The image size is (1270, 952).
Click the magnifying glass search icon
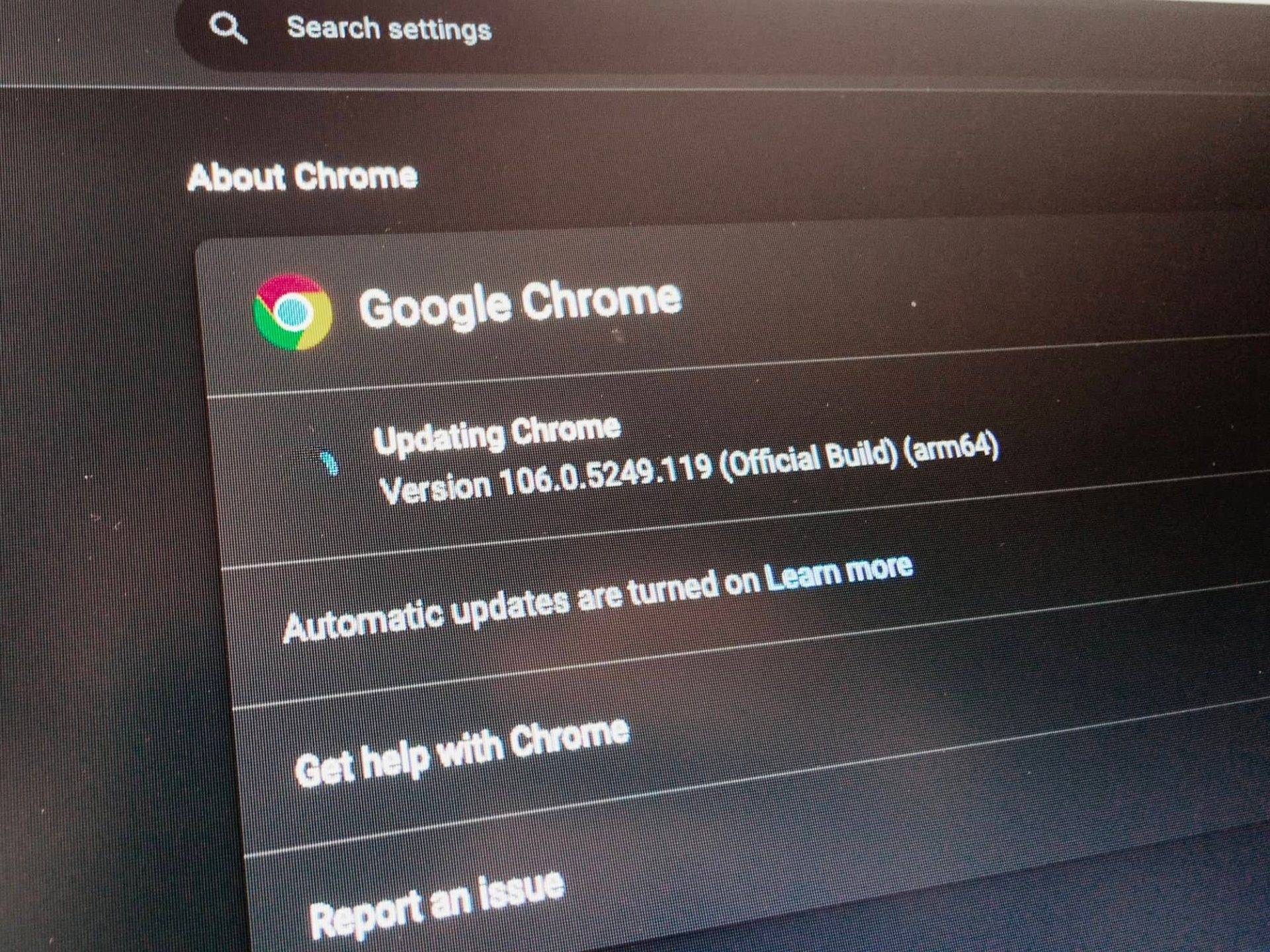tap(228, 28)
